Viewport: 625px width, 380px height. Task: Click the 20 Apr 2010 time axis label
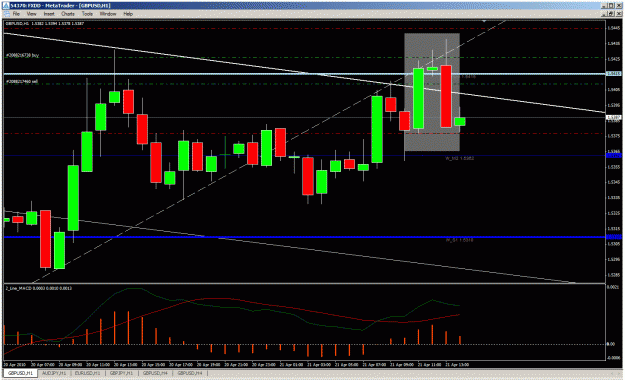click(14, 364)
